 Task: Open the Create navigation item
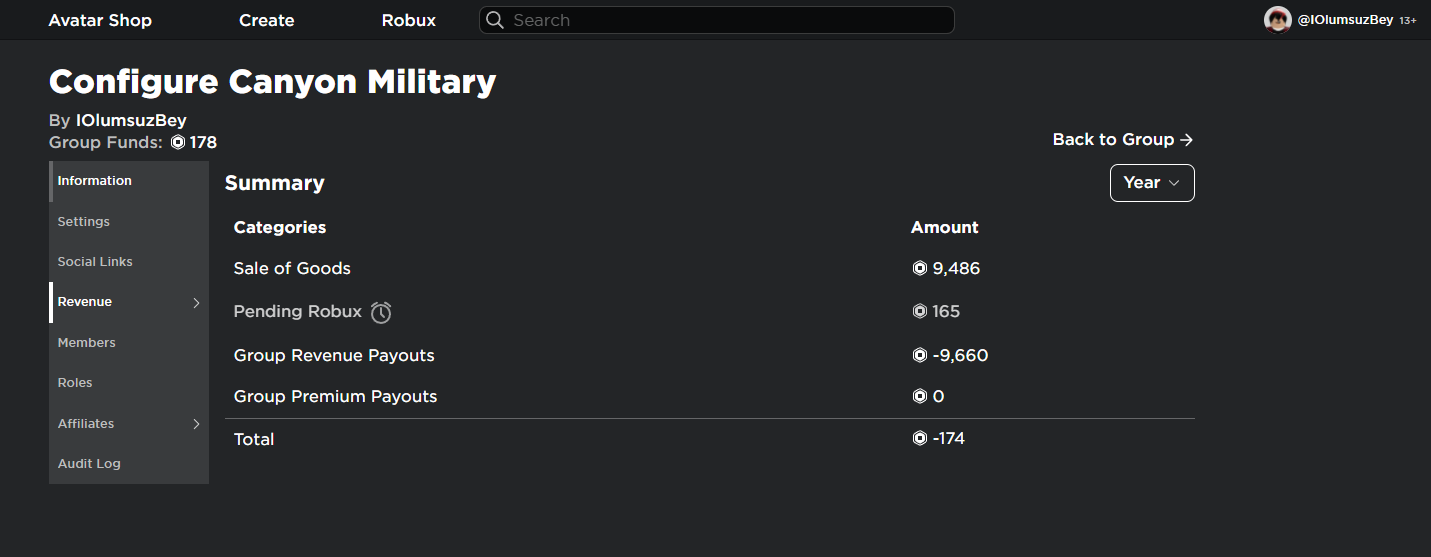267,20
